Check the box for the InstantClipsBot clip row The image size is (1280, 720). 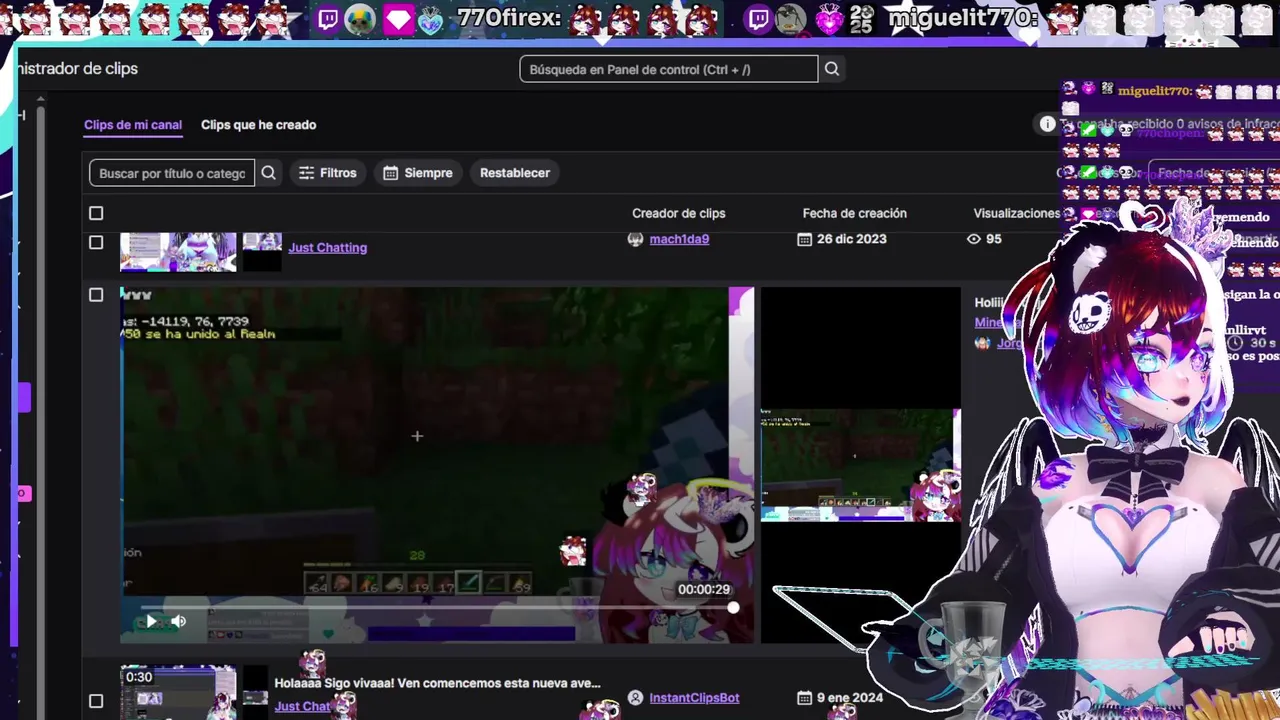96,701
